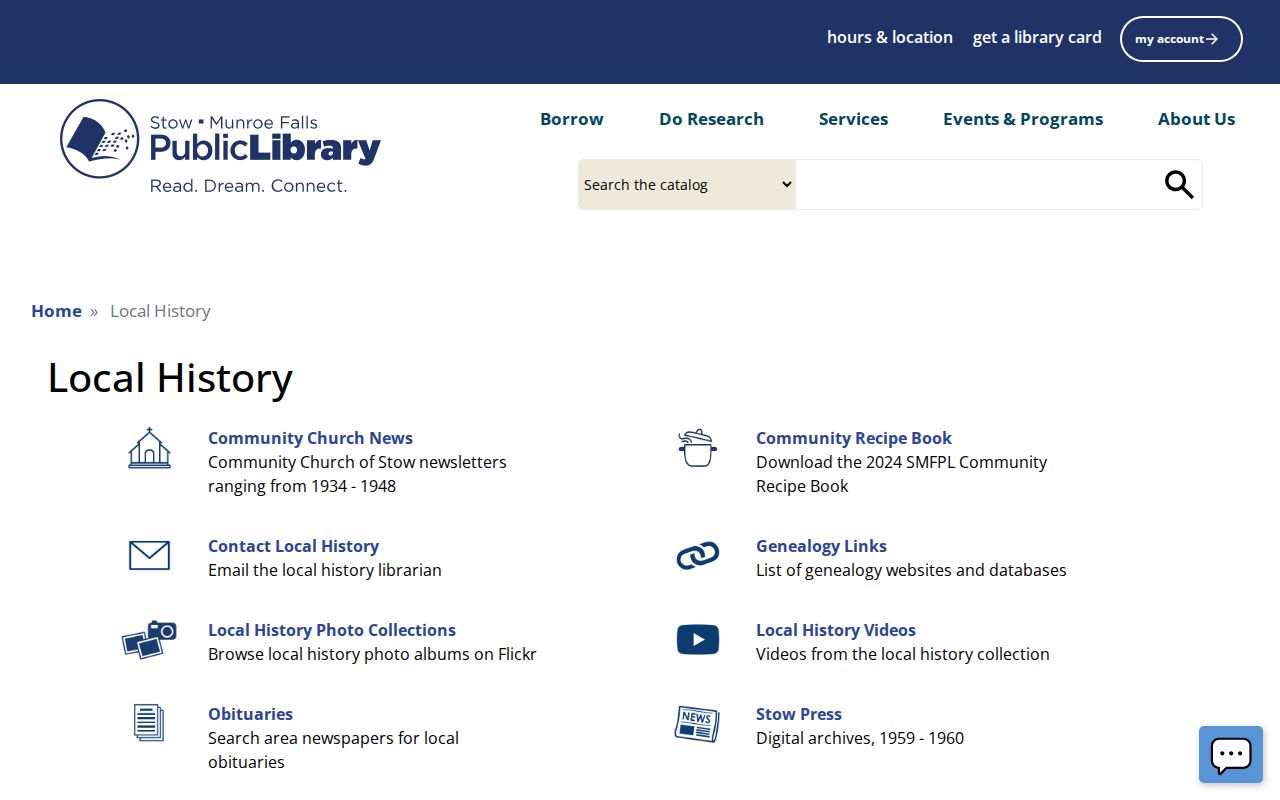Click the video play icon for Local History Videos
Image resolution: width=1280 pixels, height=800 pixels.
697,639
